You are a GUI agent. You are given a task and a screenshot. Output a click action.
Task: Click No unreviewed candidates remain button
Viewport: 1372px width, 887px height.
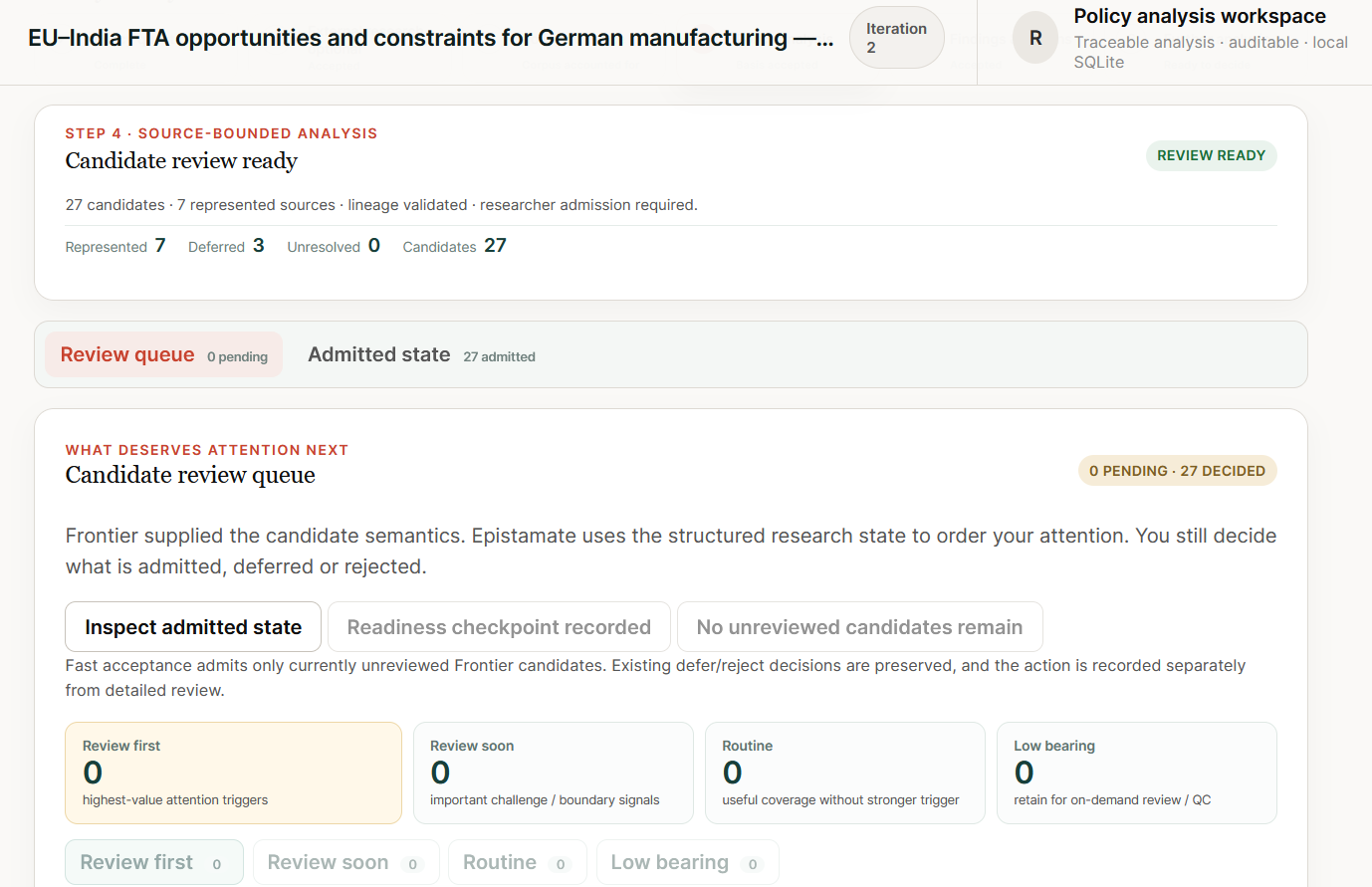[x=859, y=627]
